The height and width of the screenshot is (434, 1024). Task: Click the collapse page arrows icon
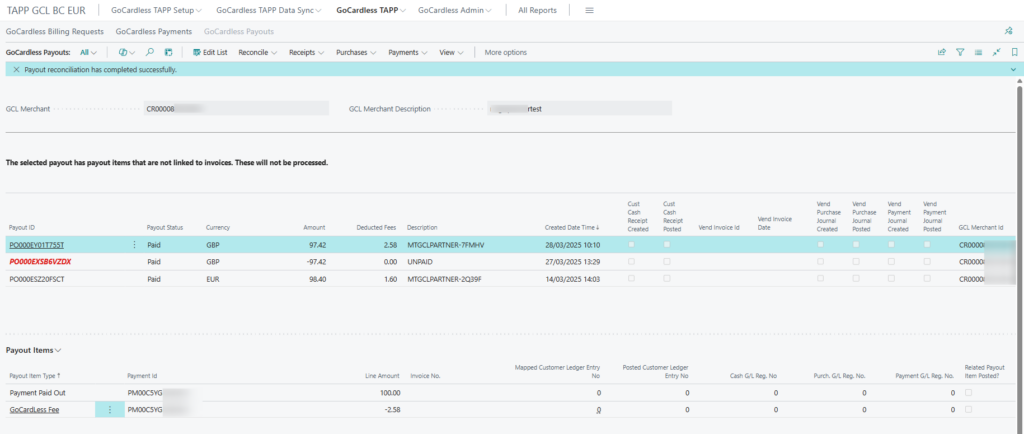(x=997, y=52)
